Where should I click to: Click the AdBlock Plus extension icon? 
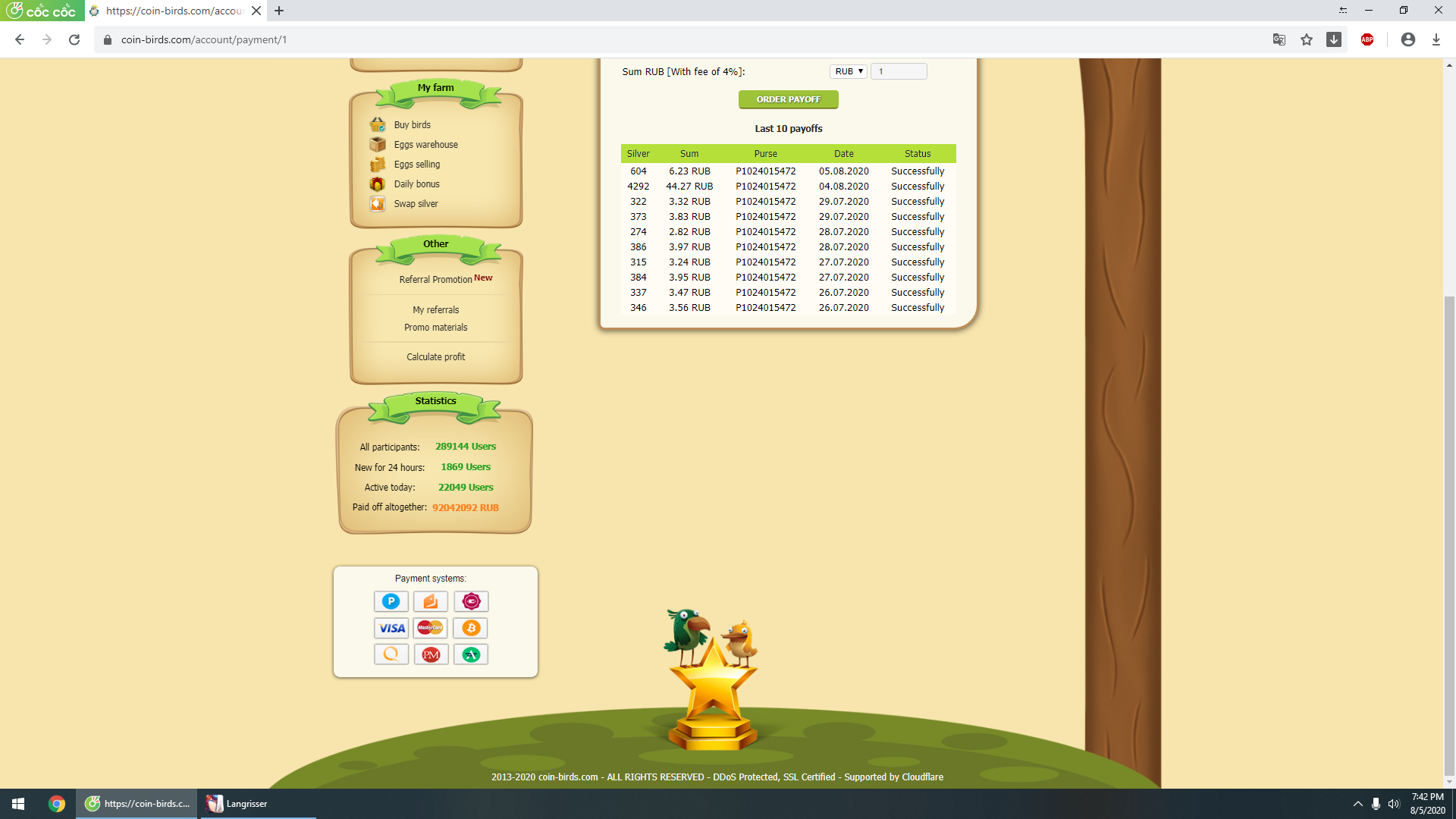coord(1367,39)
